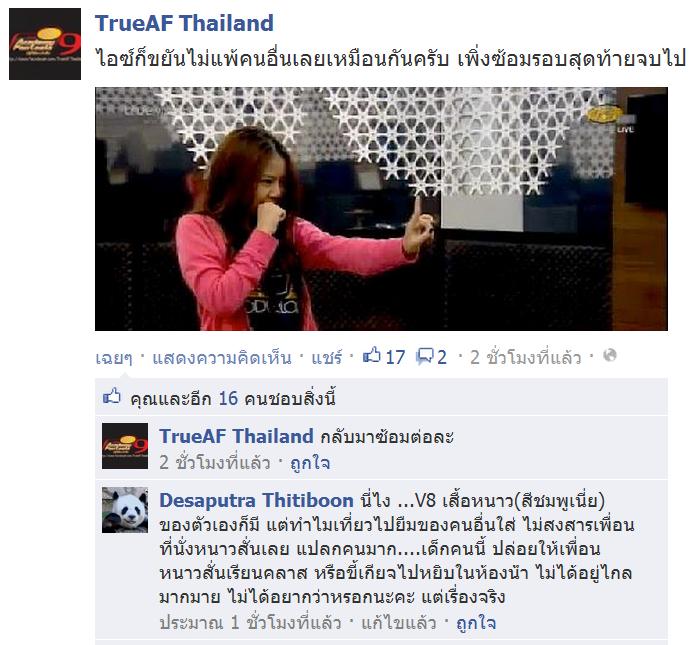
Task: Open the posted photo of the girl in pink
Action: (381, 209)
